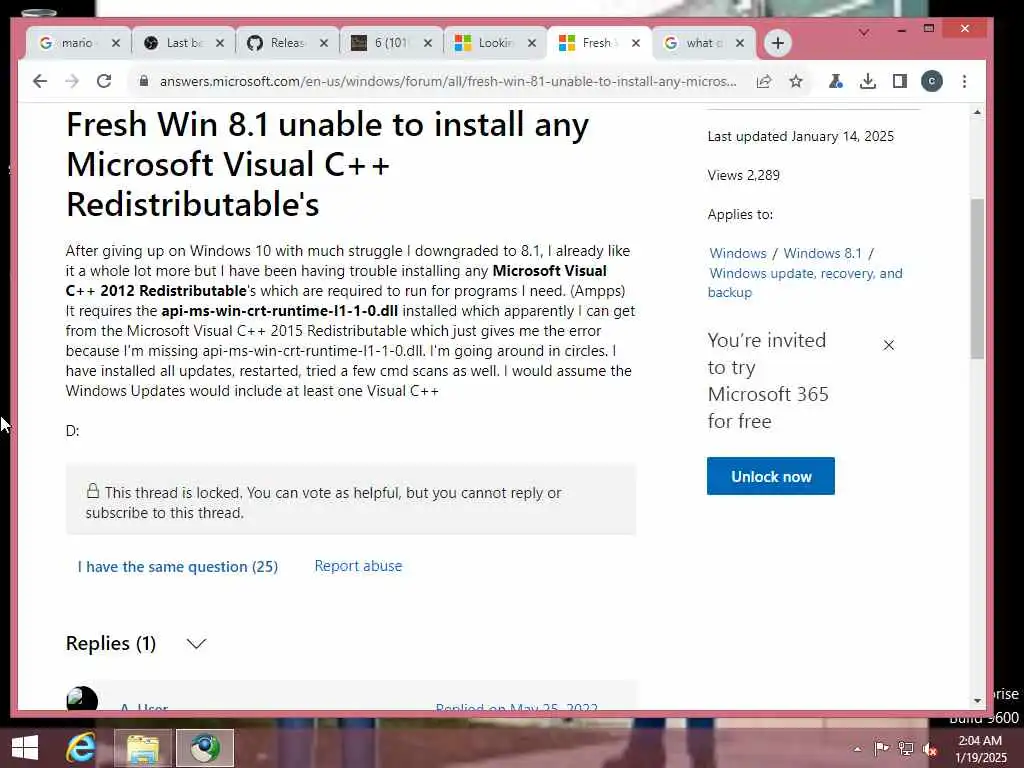This screenshot has height=768, width=1024.
Task: Open File Explorer from taskbar
Action: (142, 748)
